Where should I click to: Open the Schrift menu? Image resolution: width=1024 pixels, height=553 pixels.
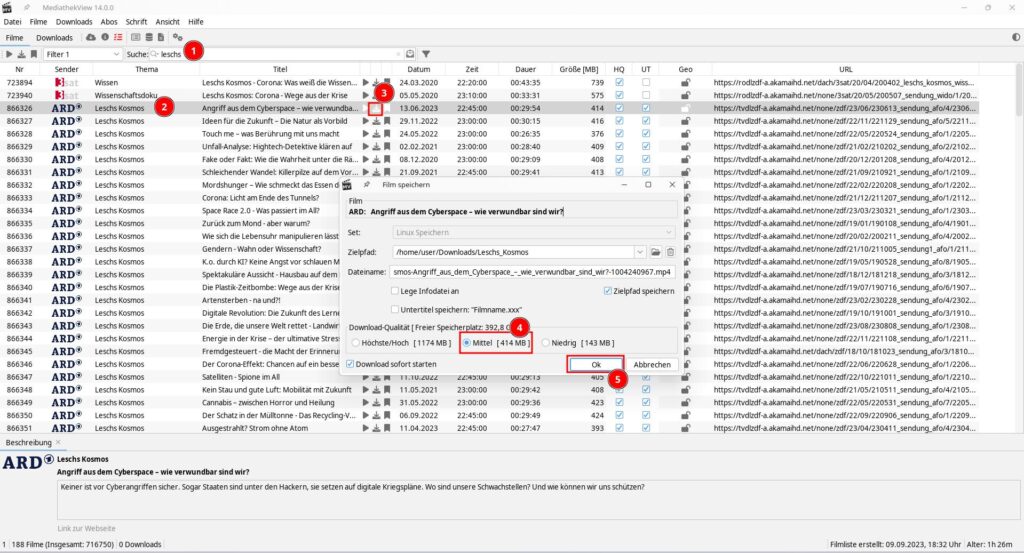click(x=136, y=22)
